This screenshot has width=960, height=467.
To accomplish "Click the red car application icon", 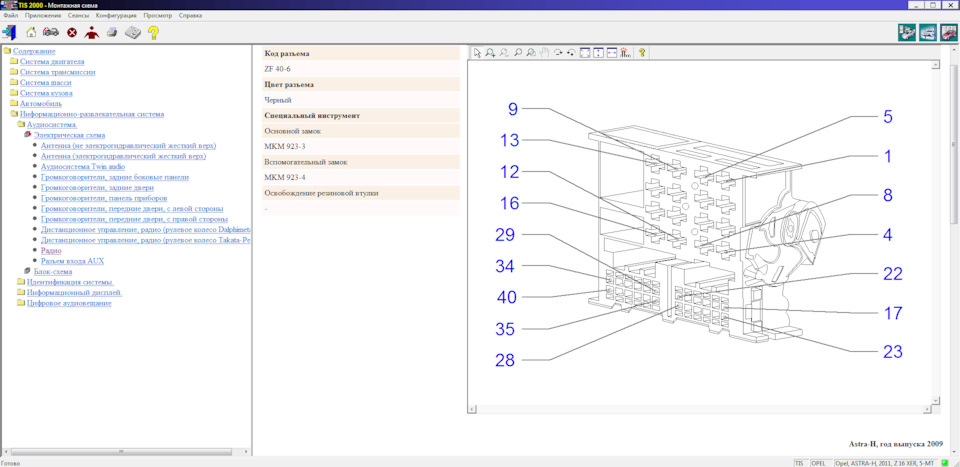I will click(x=947, y=32).
